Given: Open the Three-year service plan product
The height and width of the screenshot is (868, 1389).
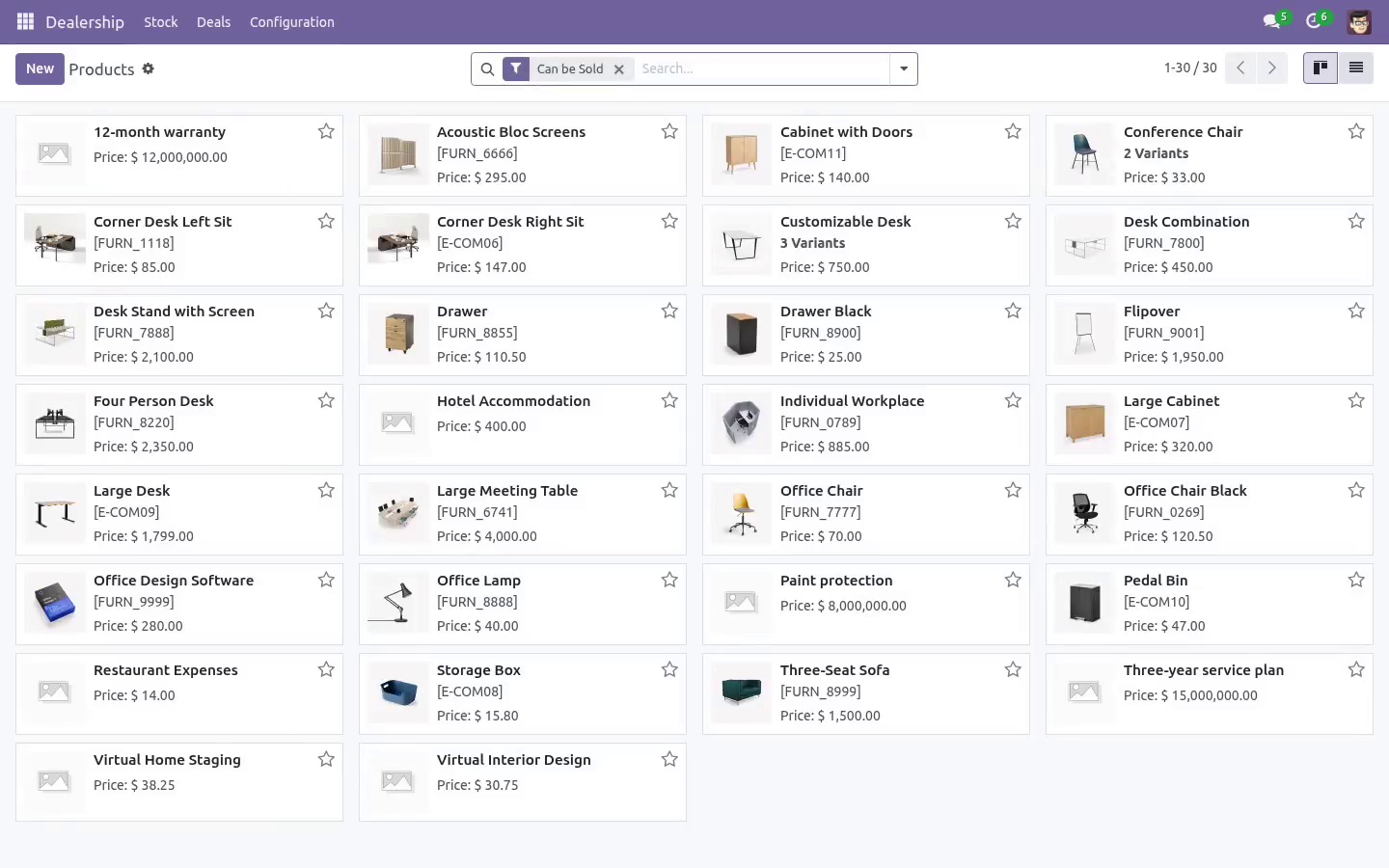Looking at the screenshot, I should [x=1210, y=693].
